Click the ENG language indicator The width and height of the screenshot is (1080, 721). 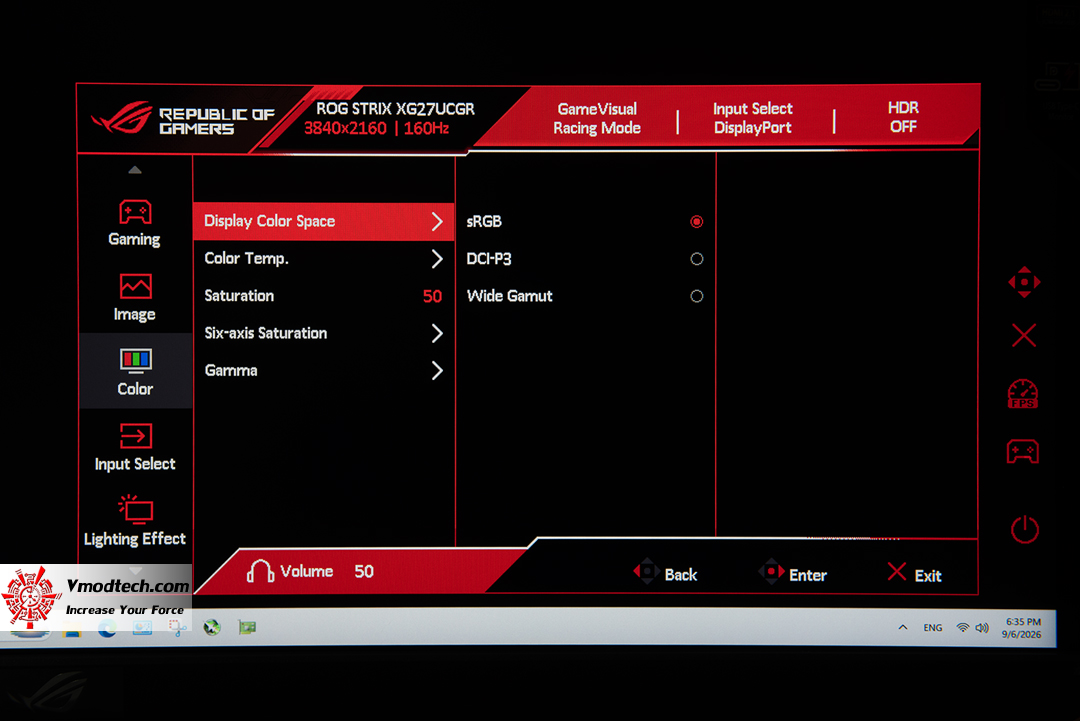pyautogui.click(x=933, y=627)
